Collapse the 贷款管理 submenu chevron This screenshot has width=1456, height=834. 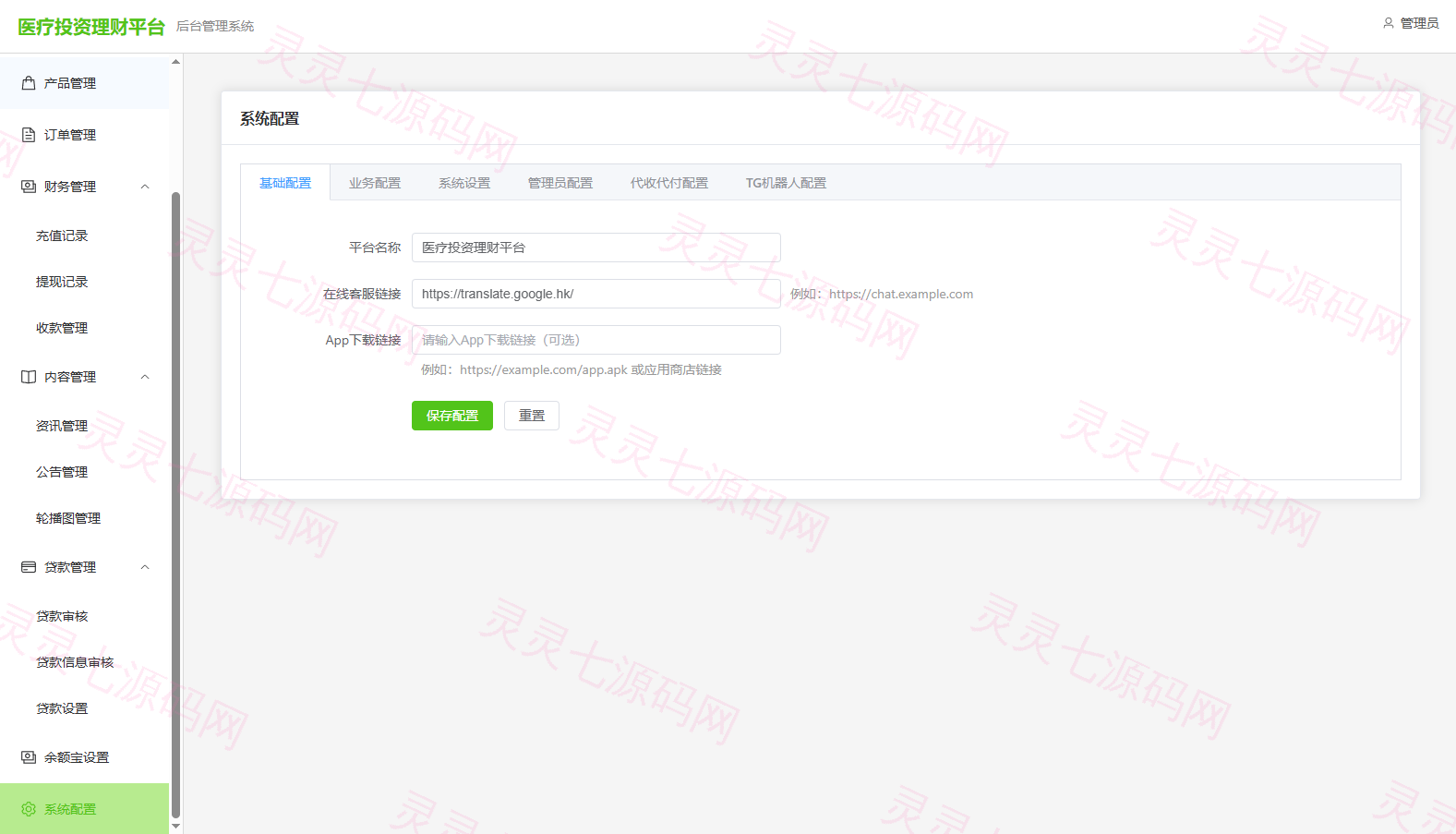(145, 567)
